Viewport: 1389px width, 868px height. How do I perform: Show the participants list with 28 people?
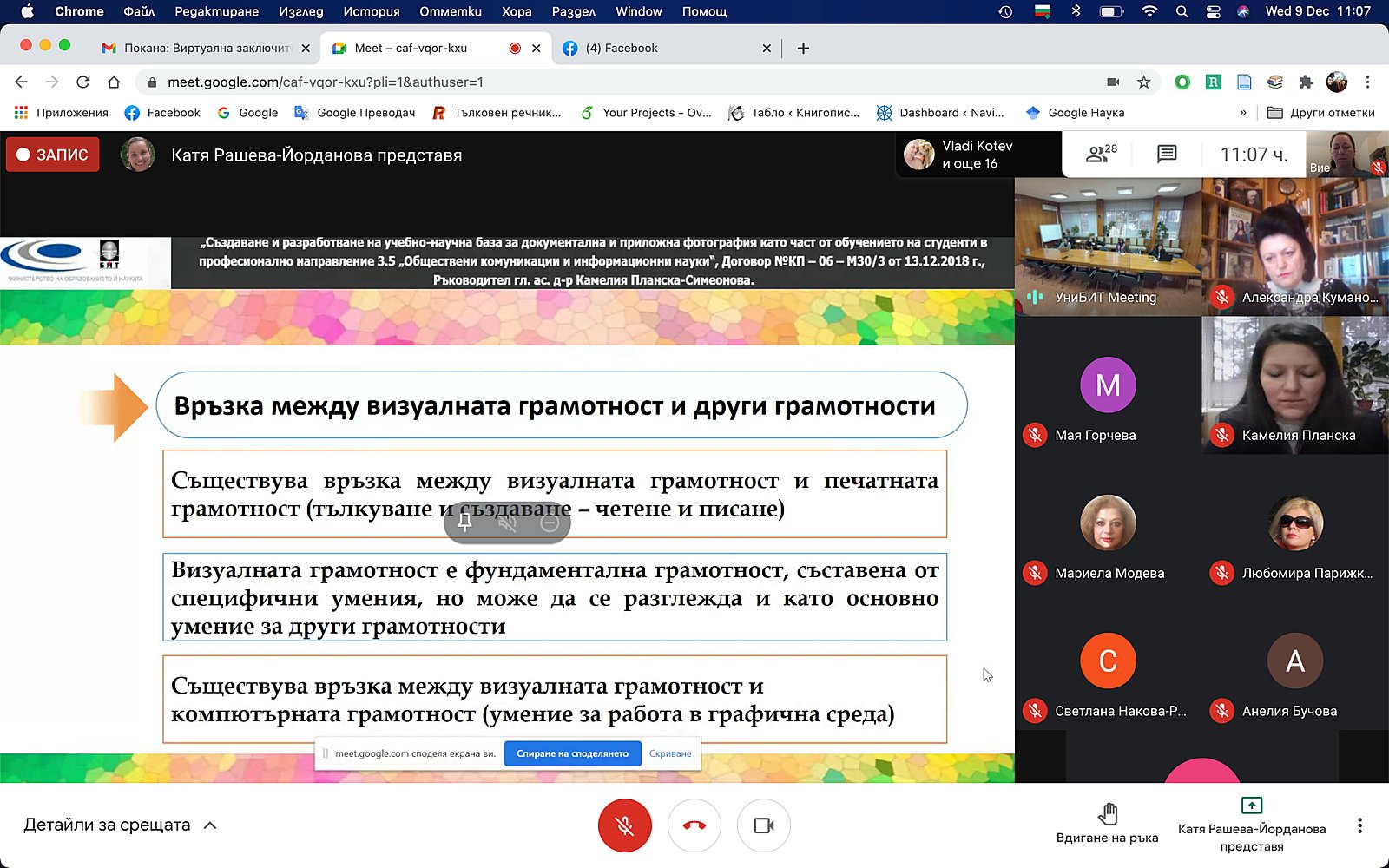[1101, 155]
